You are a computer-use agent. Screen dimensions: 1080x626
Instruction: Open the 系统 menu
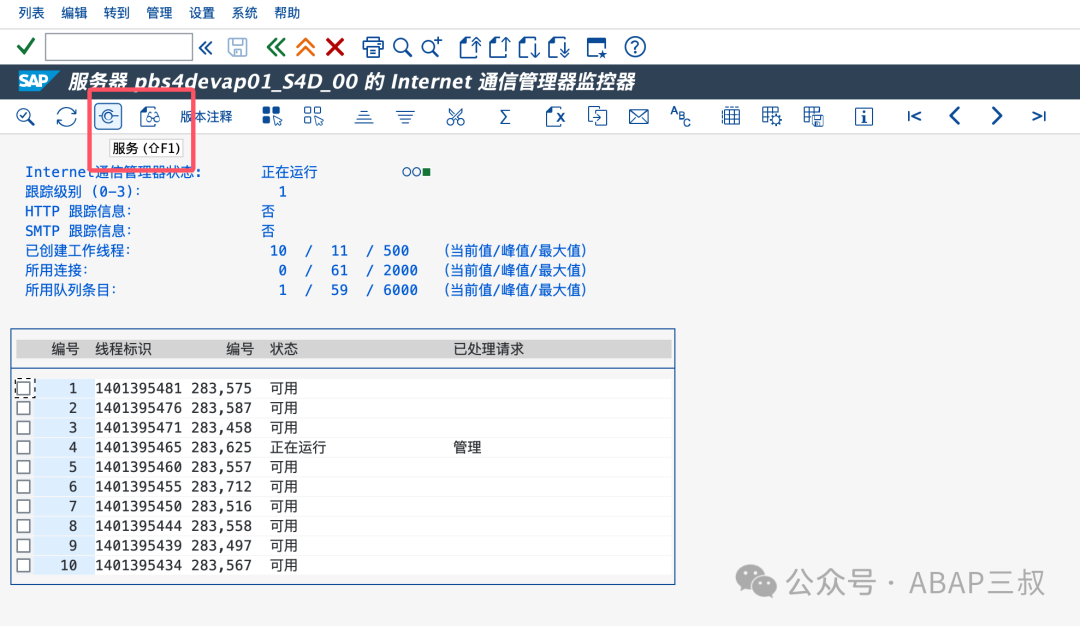[x=245, y=13]
